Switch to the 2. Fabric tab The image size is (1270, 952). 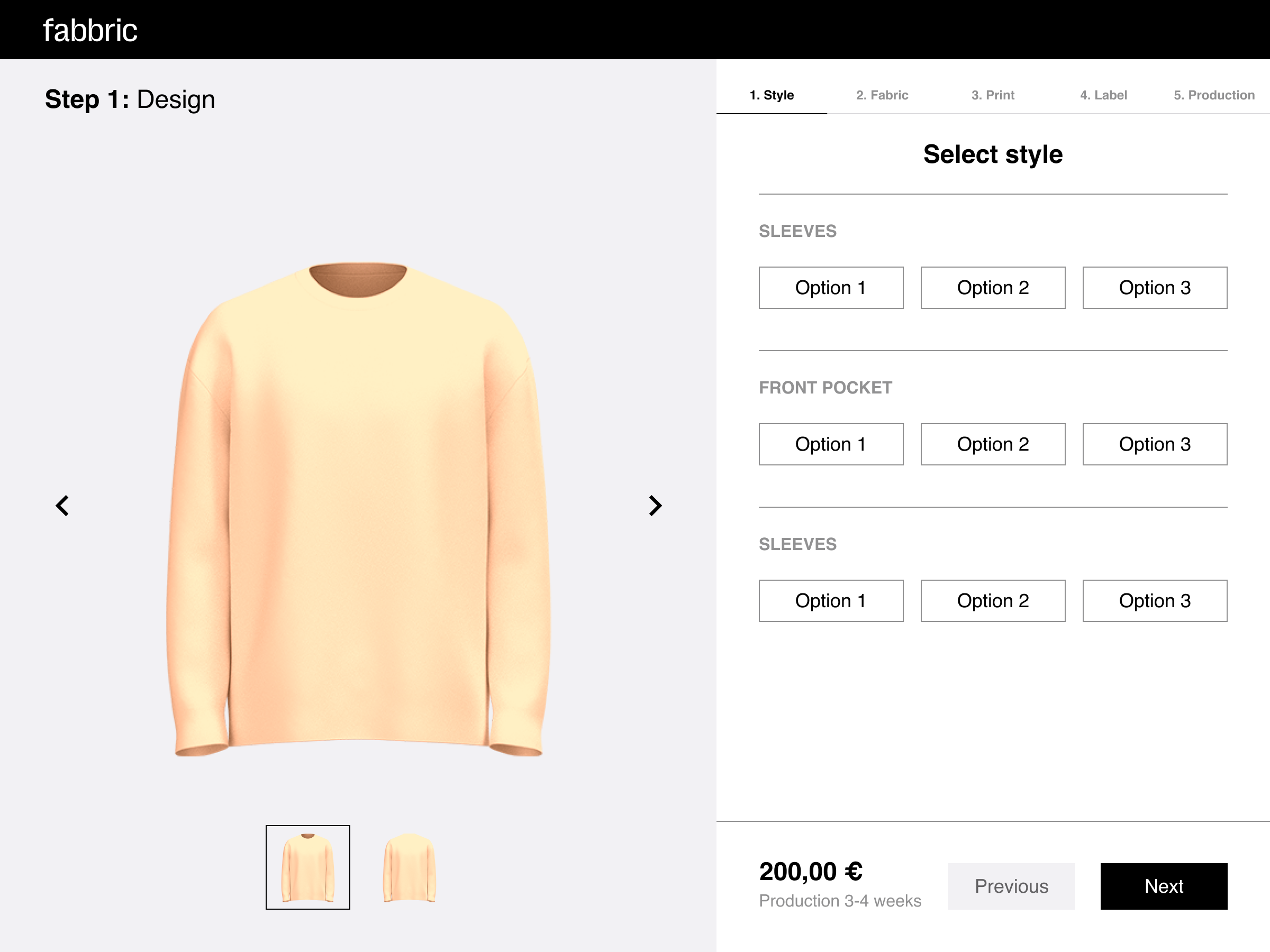pos(882,95)
